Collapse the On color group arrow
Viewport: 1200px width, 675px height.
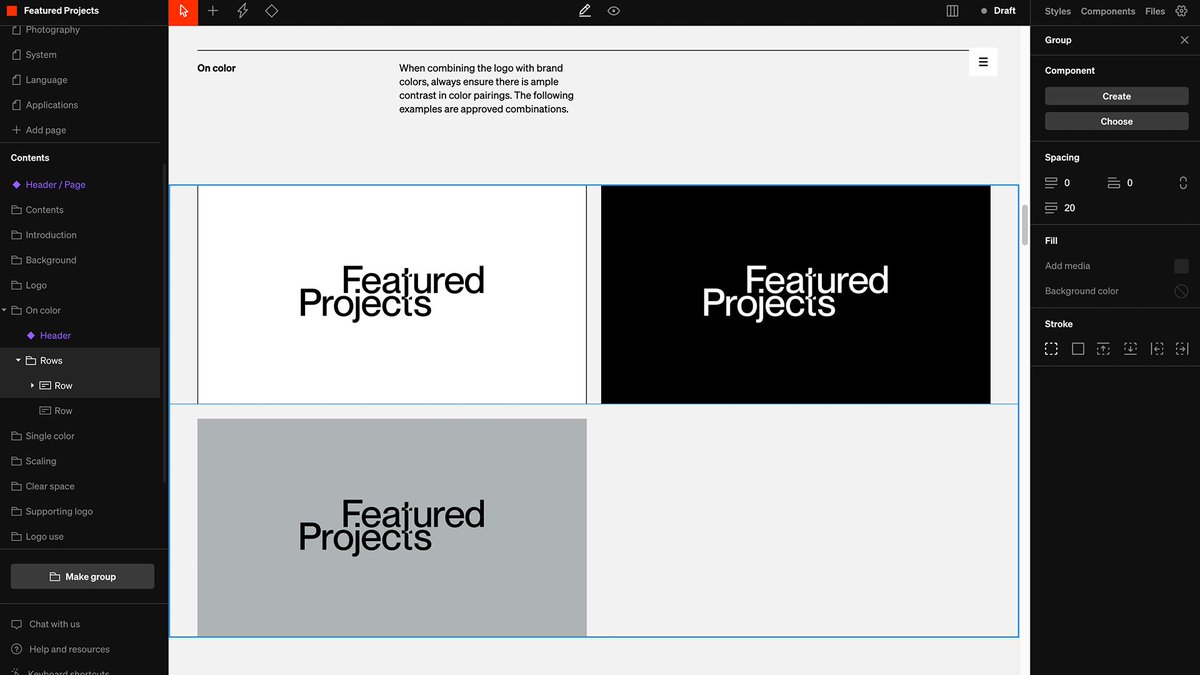click(x=4, y=310)
